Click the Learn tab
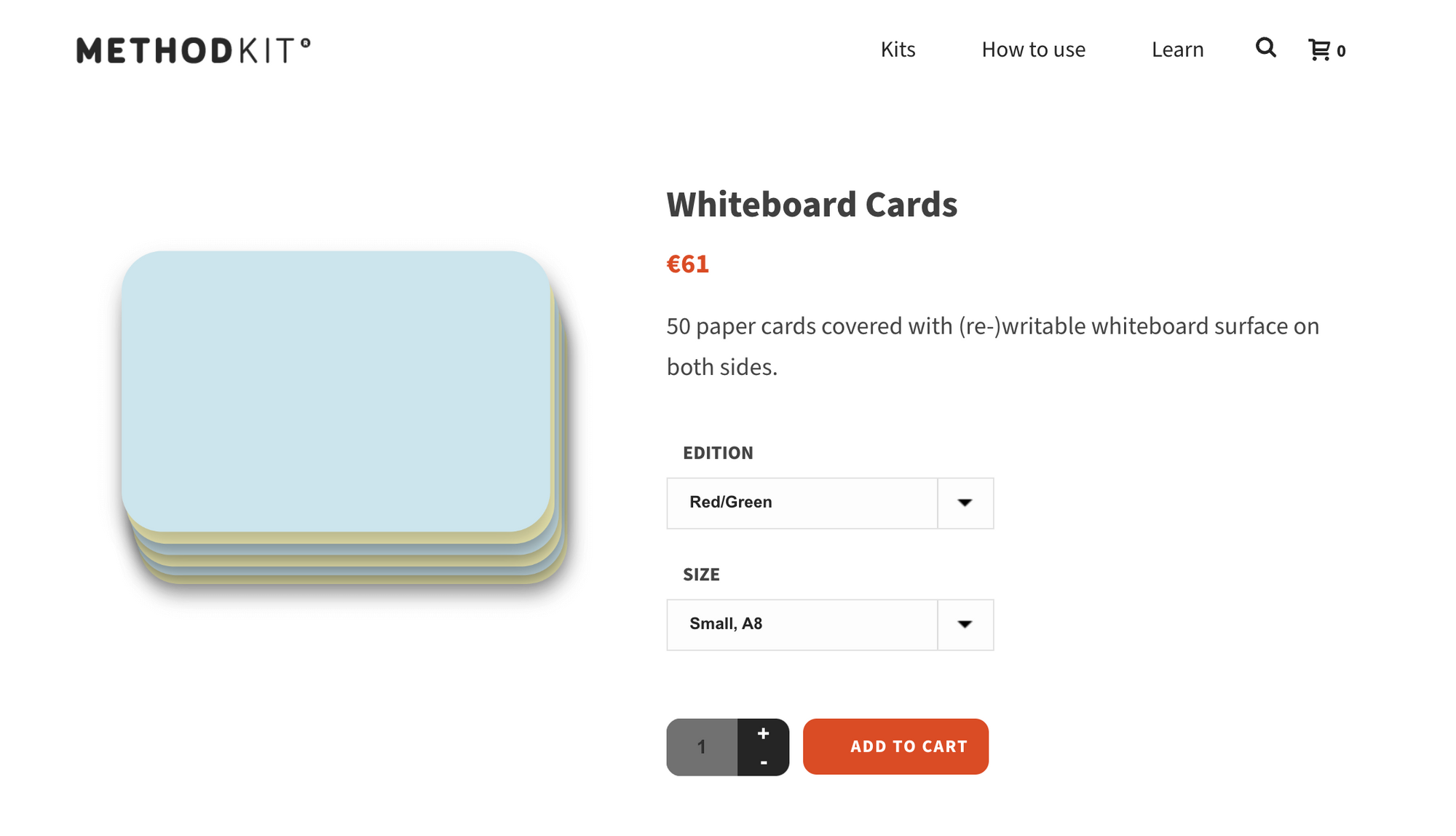The height and width of the screenshot is (836, 1456). tap(1178, 48)
